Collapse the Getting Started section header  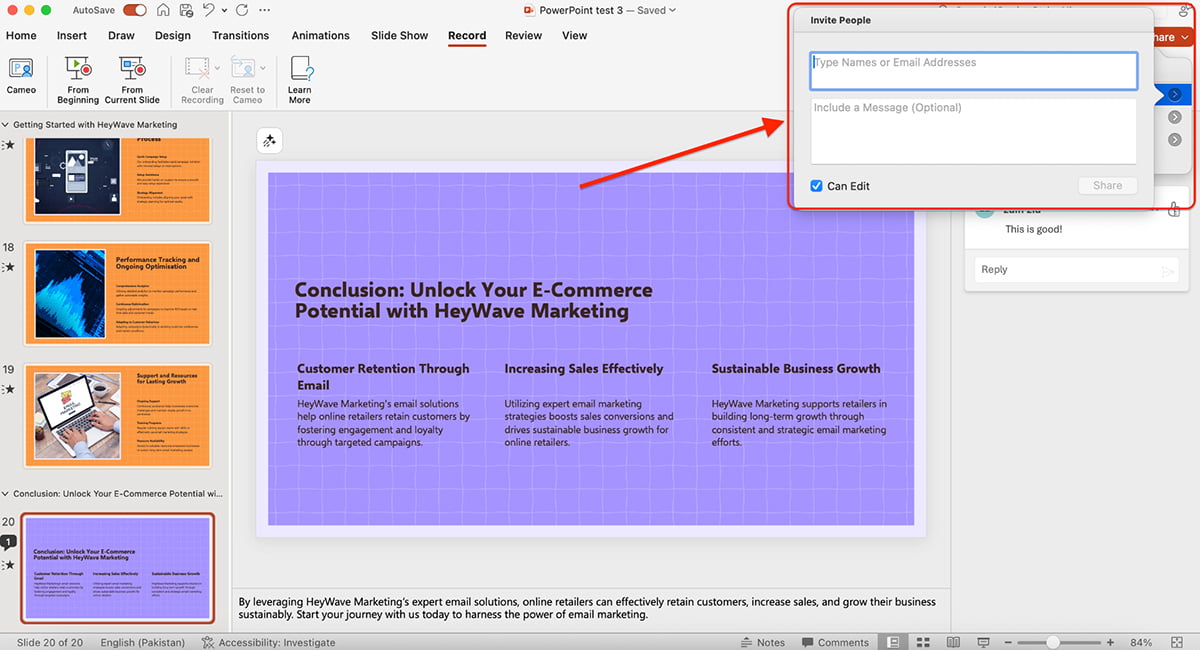[x=8, y=124]
